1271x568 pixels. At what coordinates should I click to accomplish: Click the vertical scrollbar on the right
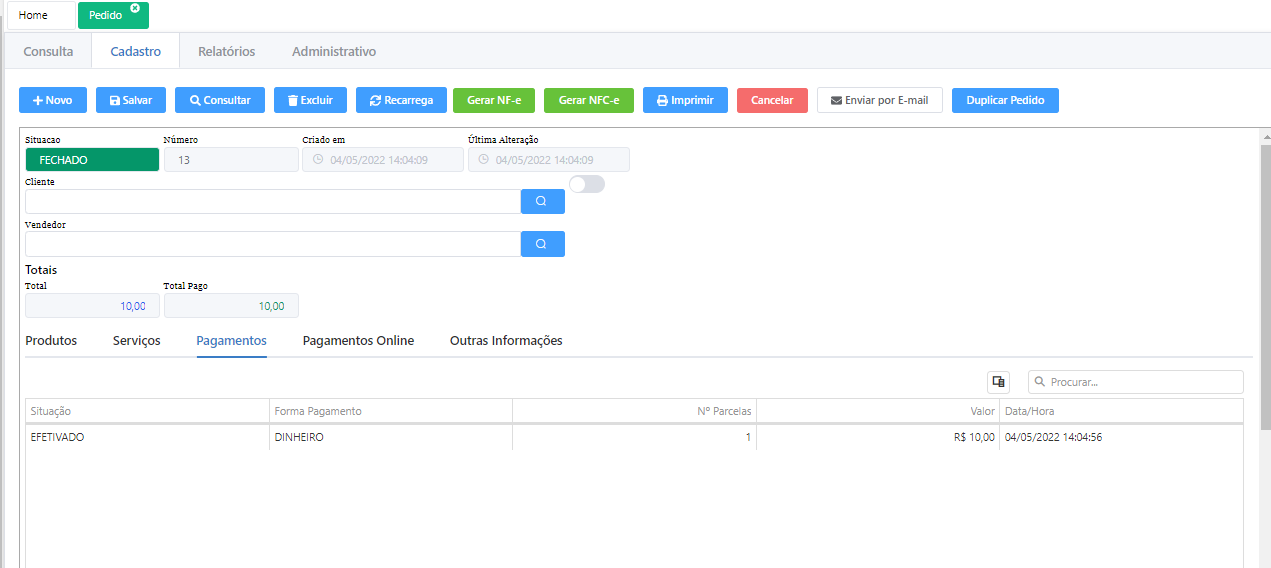pyautogui.click(x=1264, y=280)
